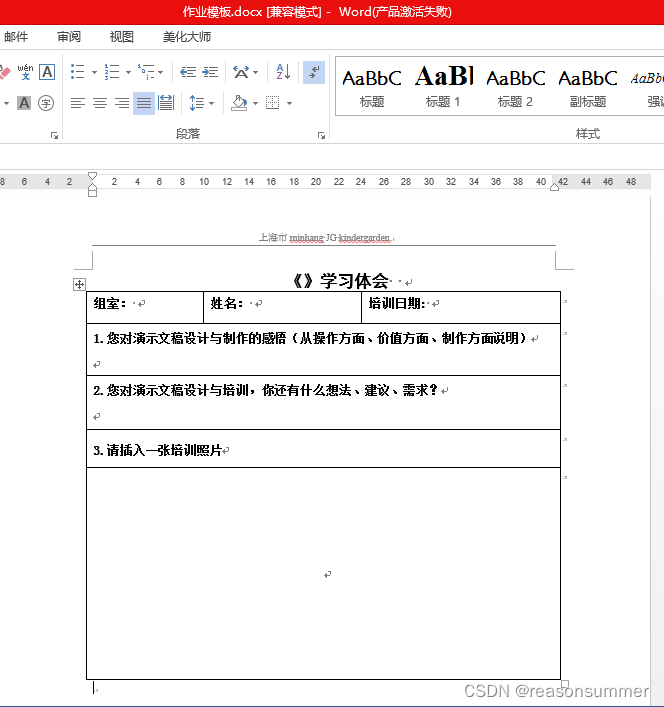Screen dimensions: 664x707
Task: Apply the 标题 style
Action: coord(372,88)
